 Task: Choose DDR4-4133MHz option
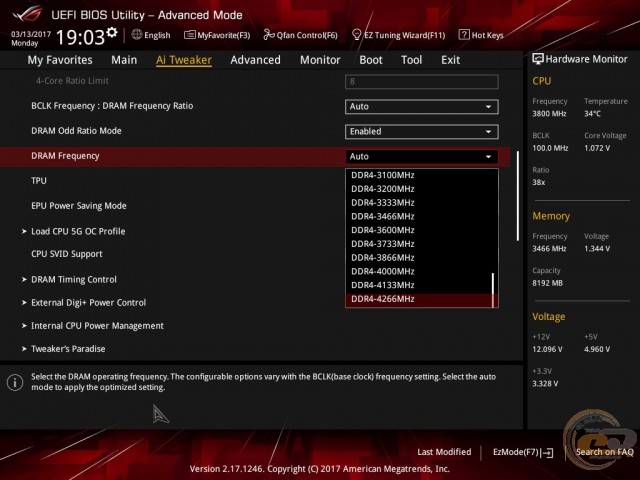[420, 285]
